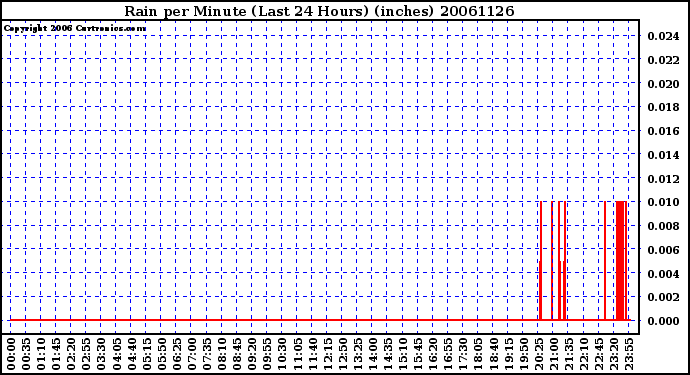Click the 0.022 y-axis label
Viewport: 690px width, 375px height.
click(663, 60)
